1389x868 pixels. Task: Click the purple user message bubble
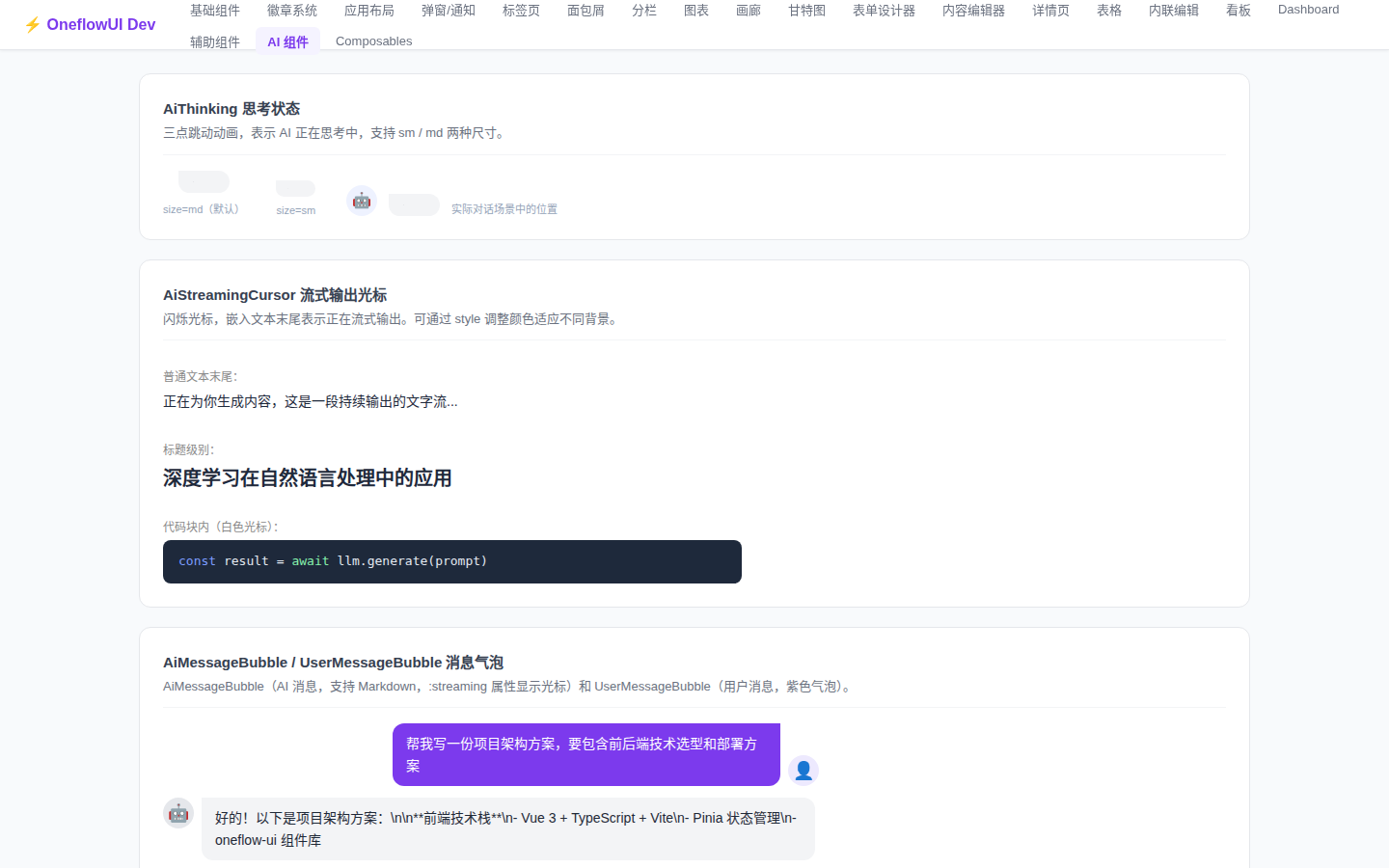(586, 755)
